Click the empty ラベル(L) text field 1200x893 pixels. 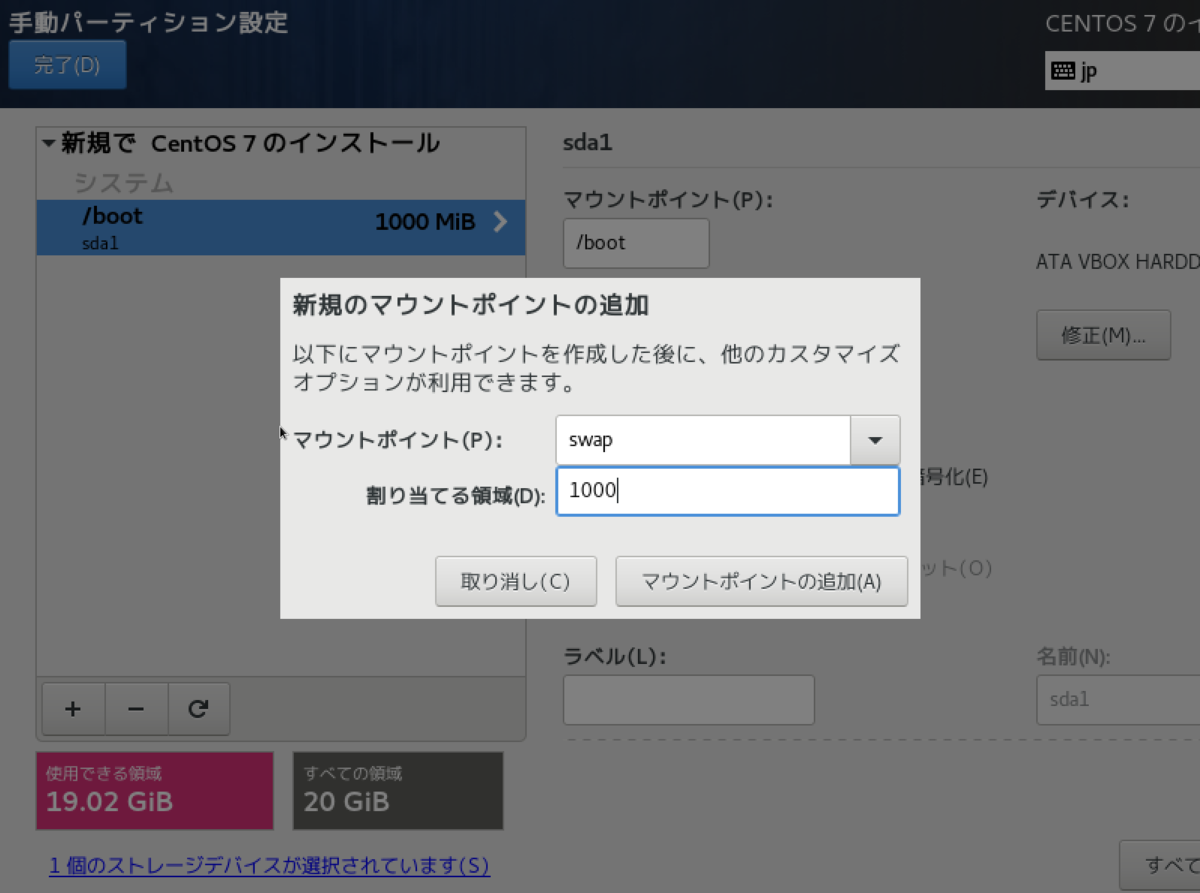coord(688,700)
